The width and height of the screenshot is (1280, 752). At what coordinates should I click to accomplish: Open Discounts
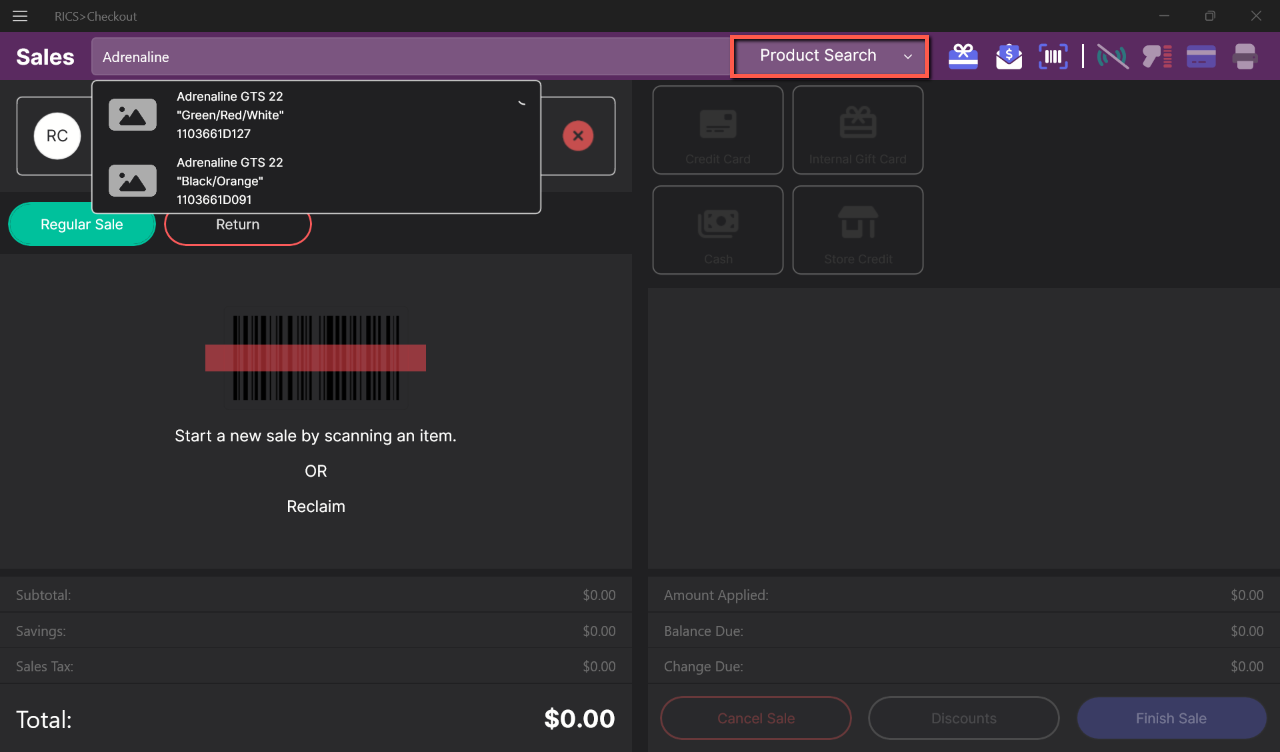[x=964, y=718]
